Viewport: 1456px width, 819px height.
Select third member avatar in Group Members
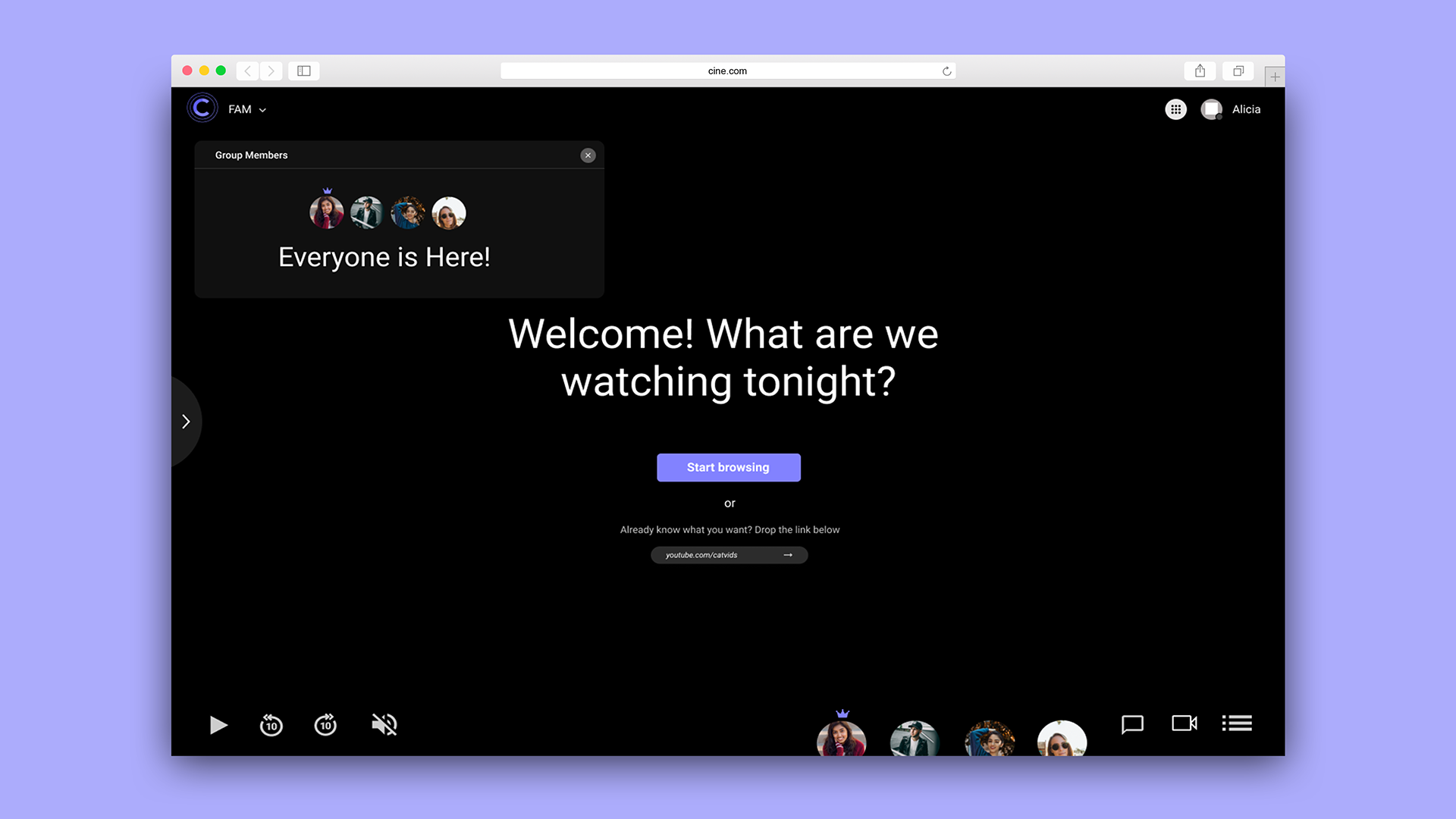pyautogui.click(x=408, y=212)
